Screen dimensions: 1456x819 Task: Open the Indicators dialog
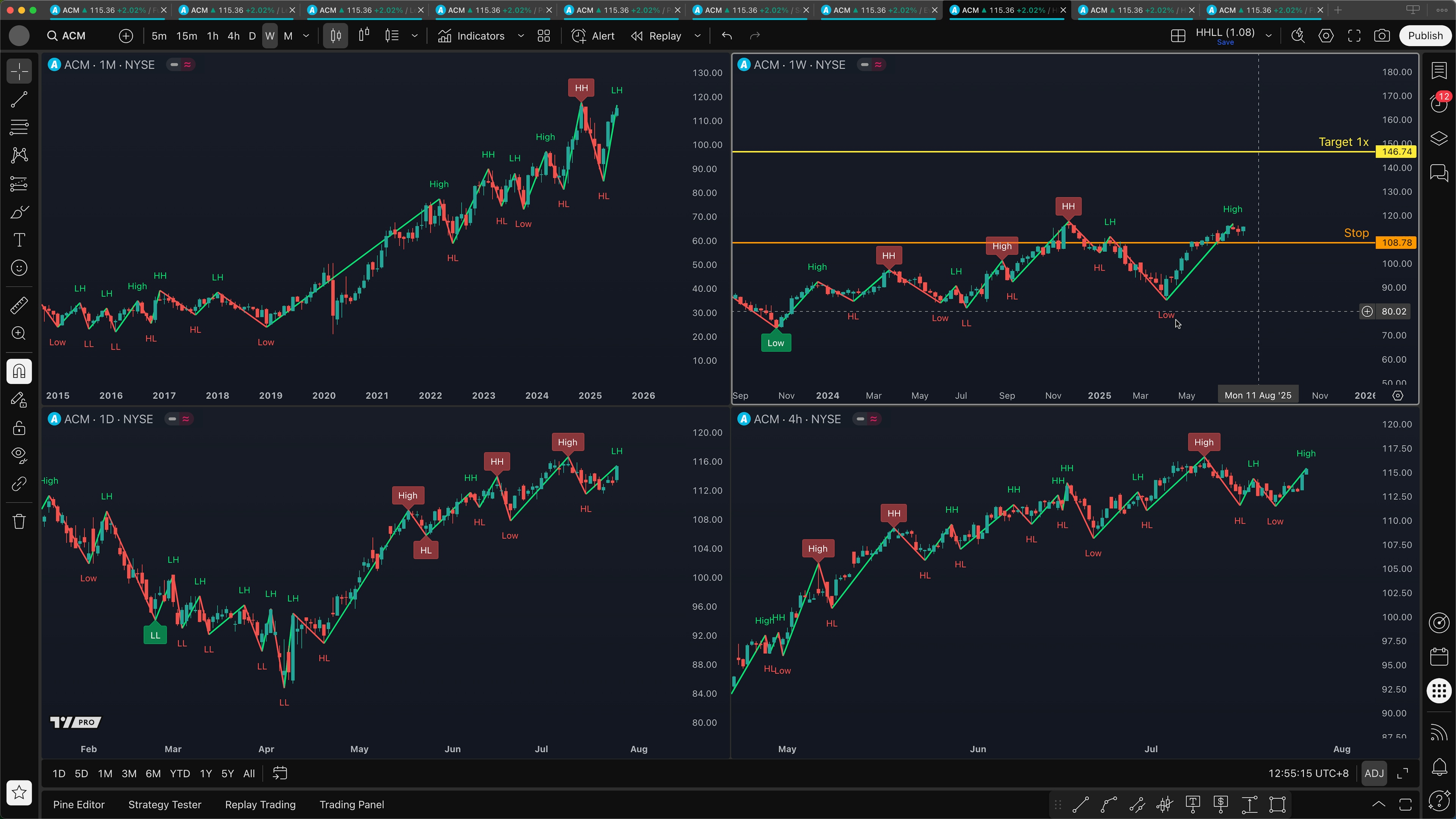[471, 36]
